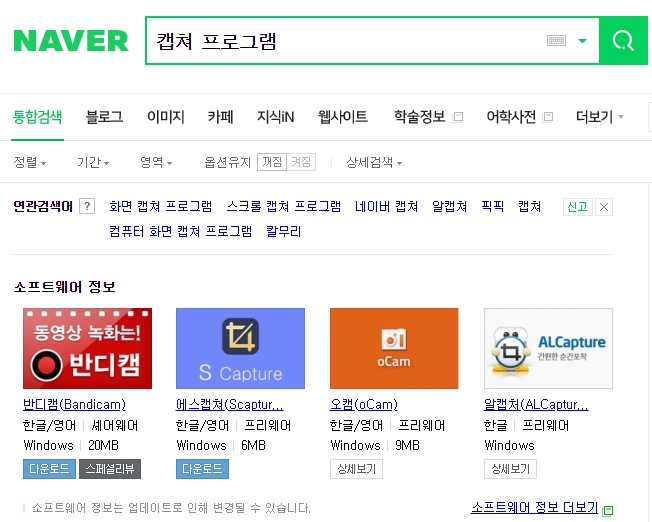The image size is (652, 522).
Task: Open the 알캡쳐(ALCaptur... title link
Action: pos(536,404)
